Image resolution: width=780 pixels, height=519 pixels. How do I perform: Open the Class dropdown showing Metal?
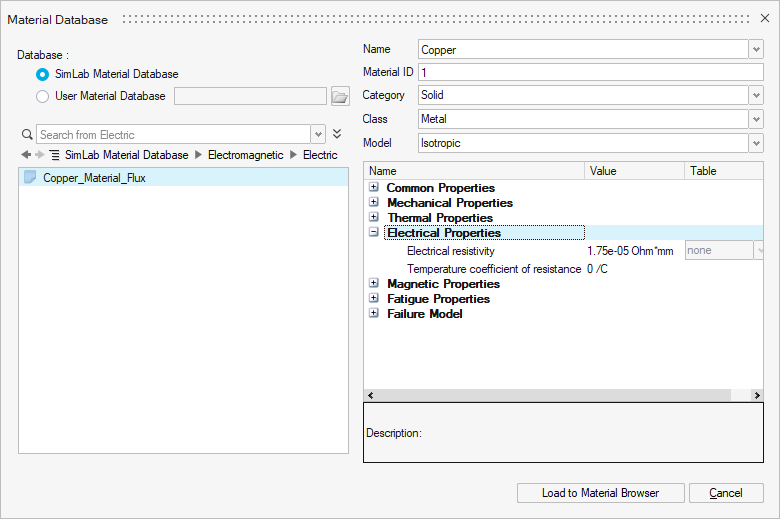point(755,119)
